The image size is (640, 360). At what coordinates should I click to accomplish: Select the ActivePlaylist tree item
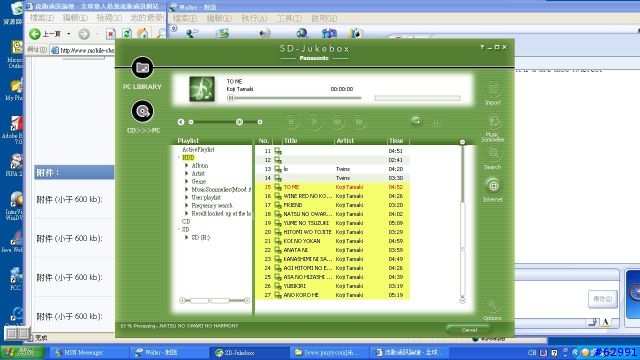click(x=198, y=149)
